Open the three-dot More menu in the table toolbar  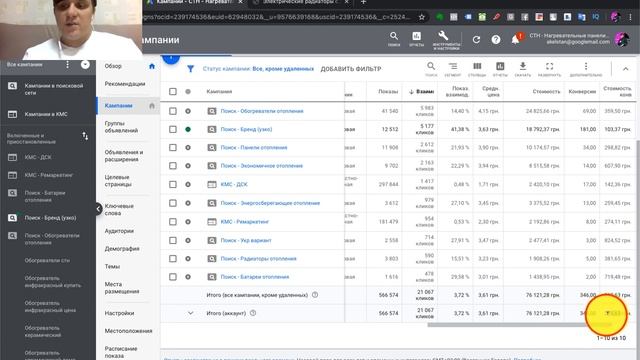pos(586,66)
